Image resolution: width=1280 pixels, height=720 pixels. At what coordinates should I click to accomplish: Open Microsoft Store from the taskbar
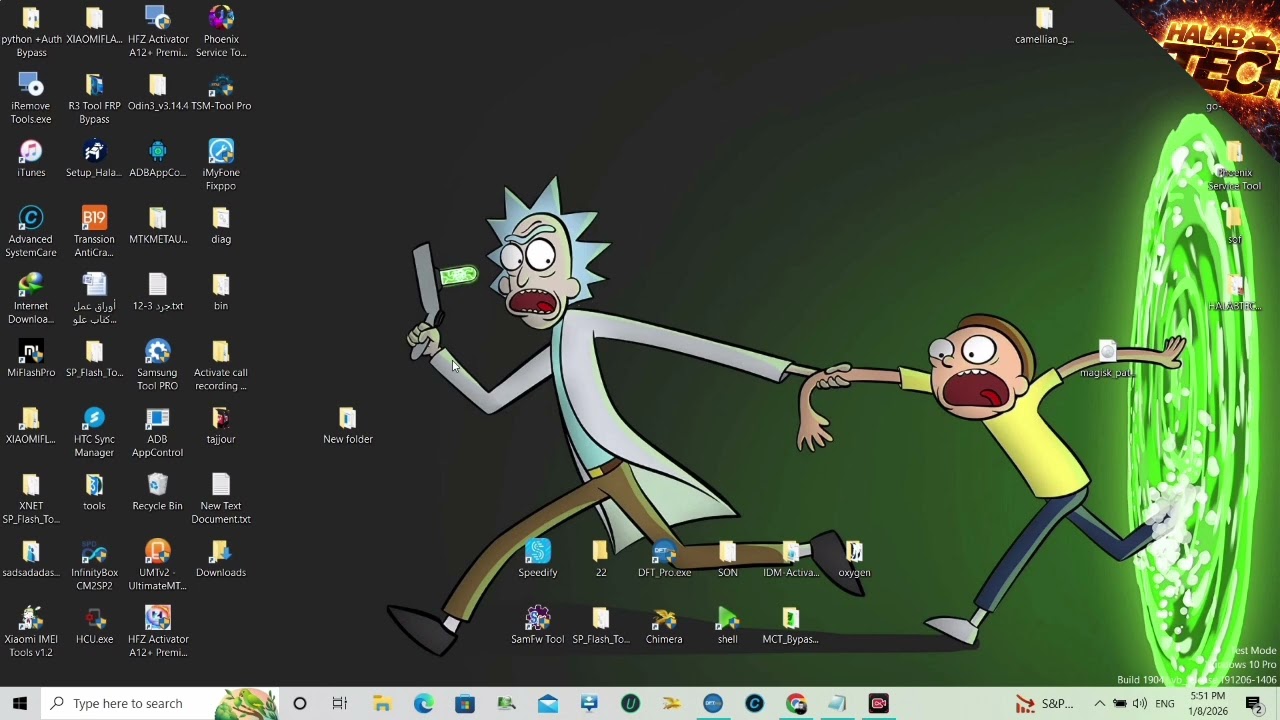tap(465, 703)
